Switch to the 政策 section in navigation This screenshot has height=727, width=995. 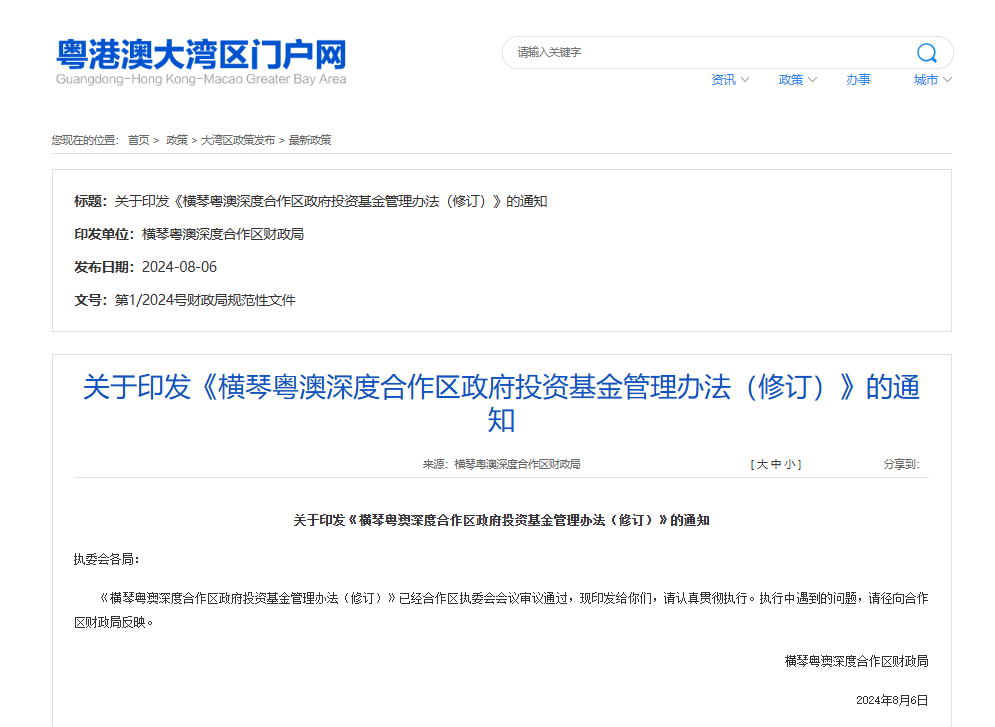tap(791, 80)
